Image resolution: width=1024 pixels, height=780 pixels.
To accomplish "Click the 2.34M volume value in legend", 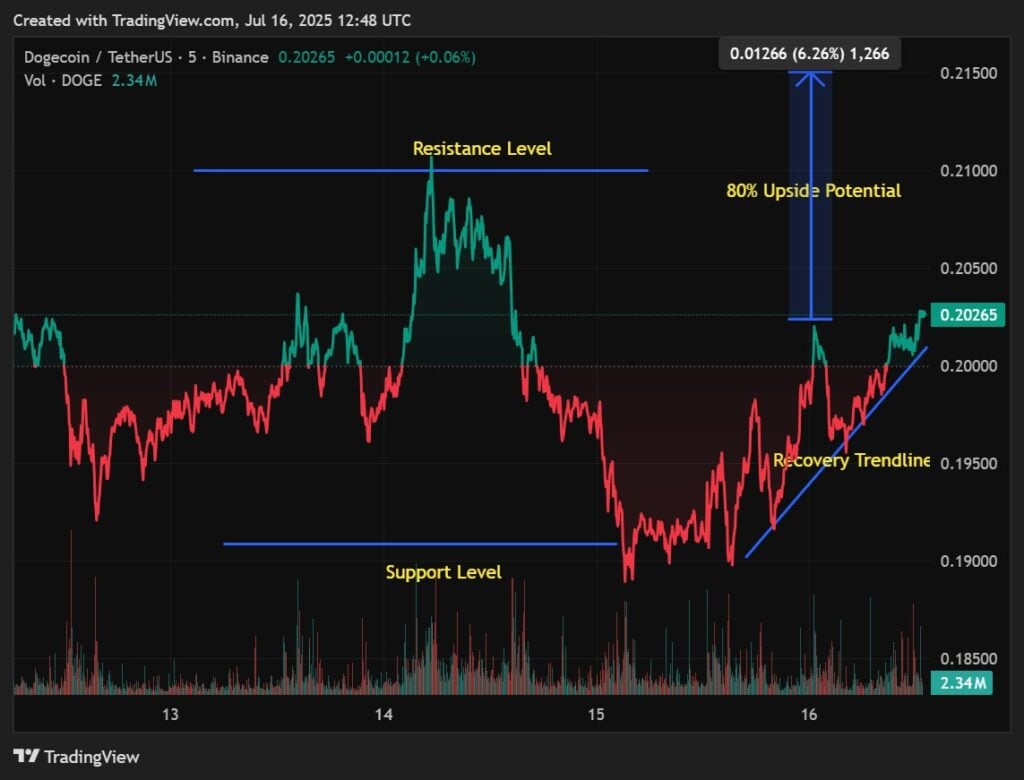I will (x=134, y=80).
